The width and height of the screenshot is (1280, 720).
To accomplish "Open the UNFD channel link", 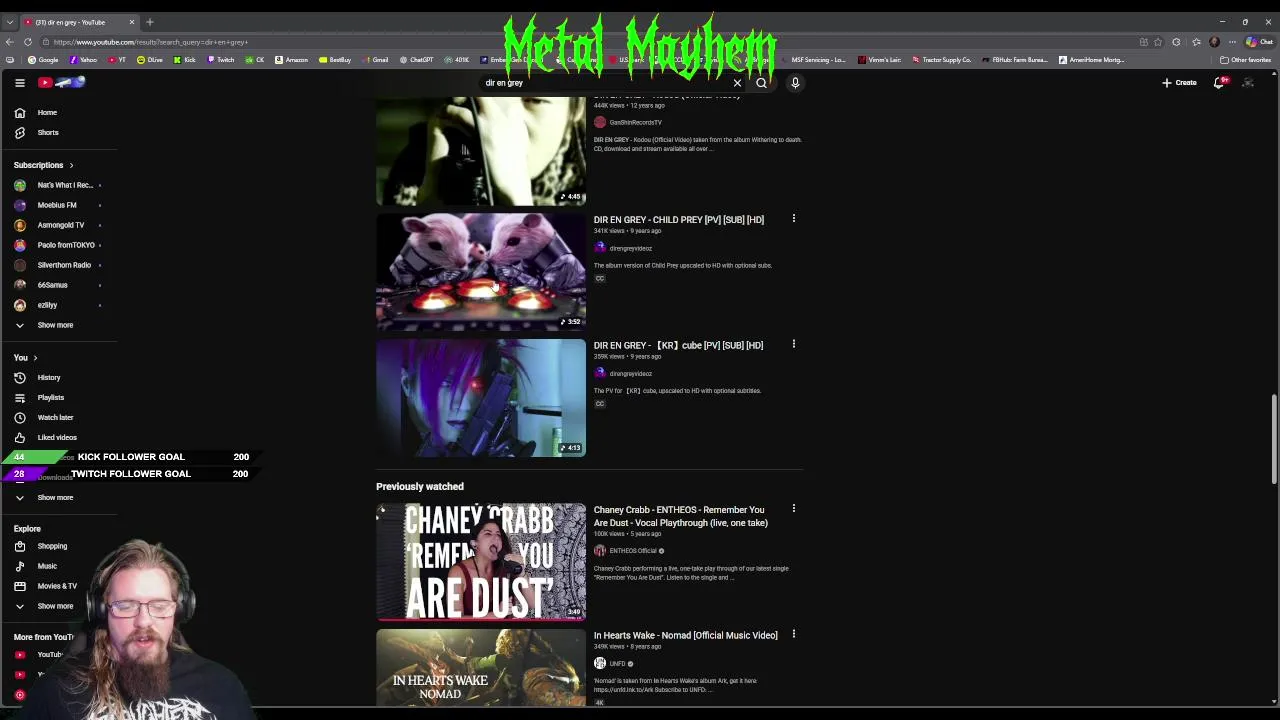I will coord(617,664).
